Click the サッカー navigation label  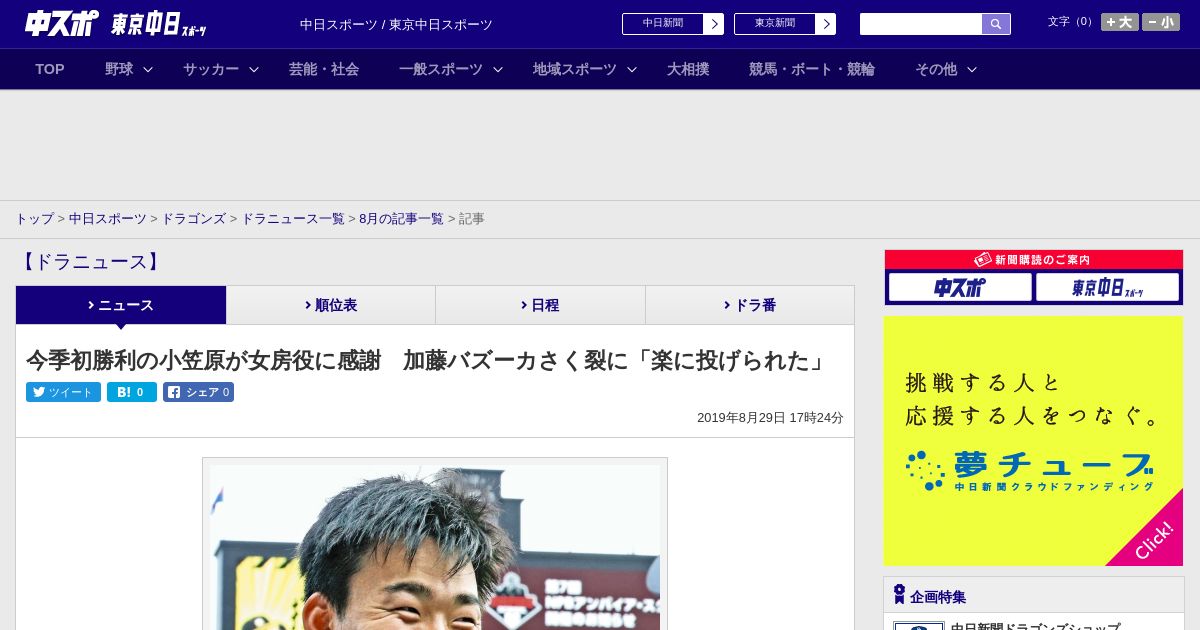tap(211, 69)
